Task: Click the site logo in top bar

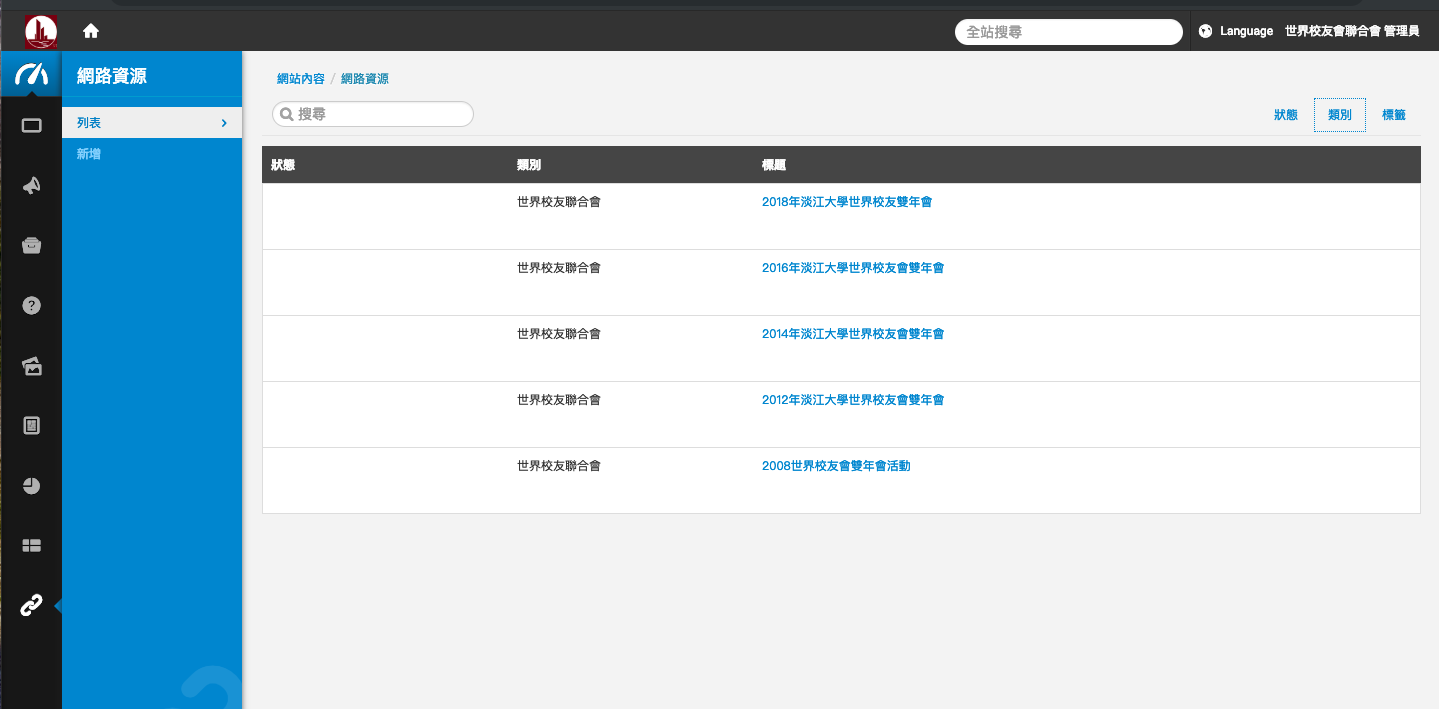Action: [41, 32]
